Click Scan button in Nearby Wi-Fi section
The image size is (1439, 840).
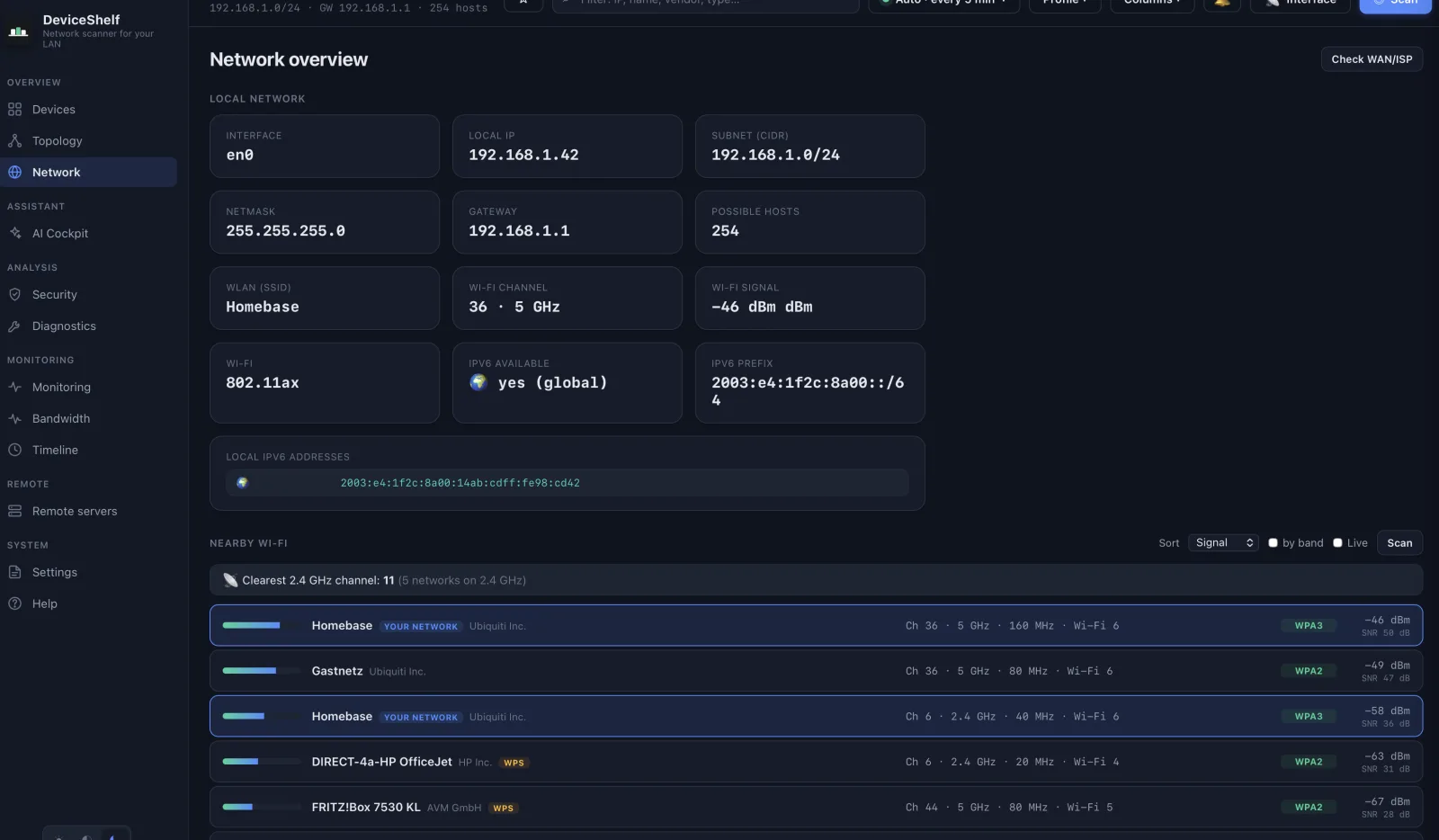coord(1399,543)
